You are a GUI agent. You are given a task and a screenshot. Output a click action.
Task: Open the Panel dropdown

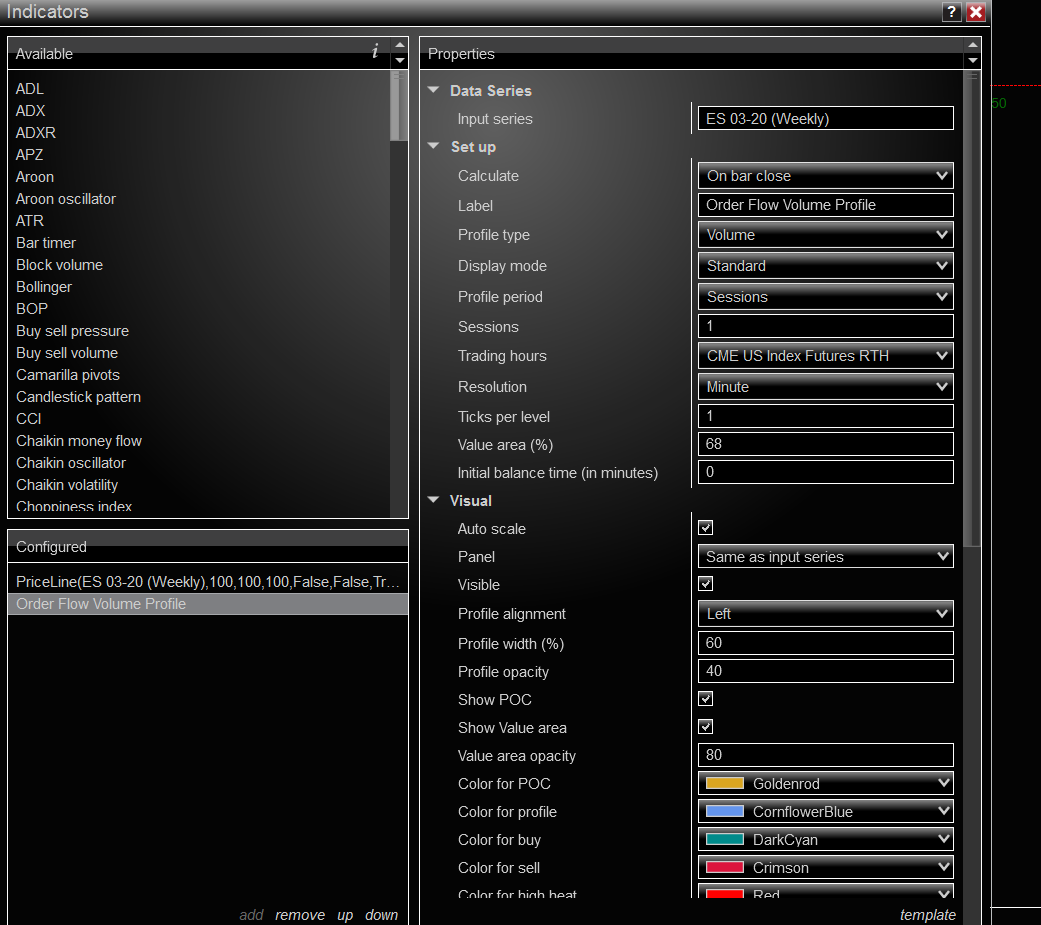[825, 556]
